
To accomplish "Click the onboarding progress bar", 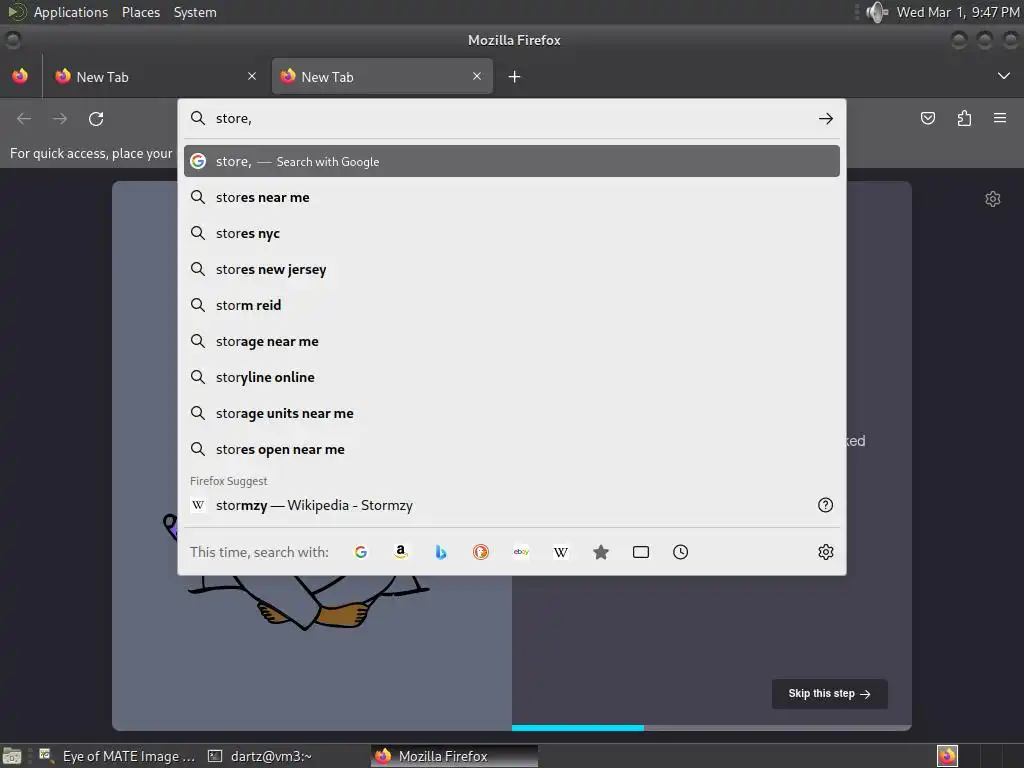I will 711,728.
